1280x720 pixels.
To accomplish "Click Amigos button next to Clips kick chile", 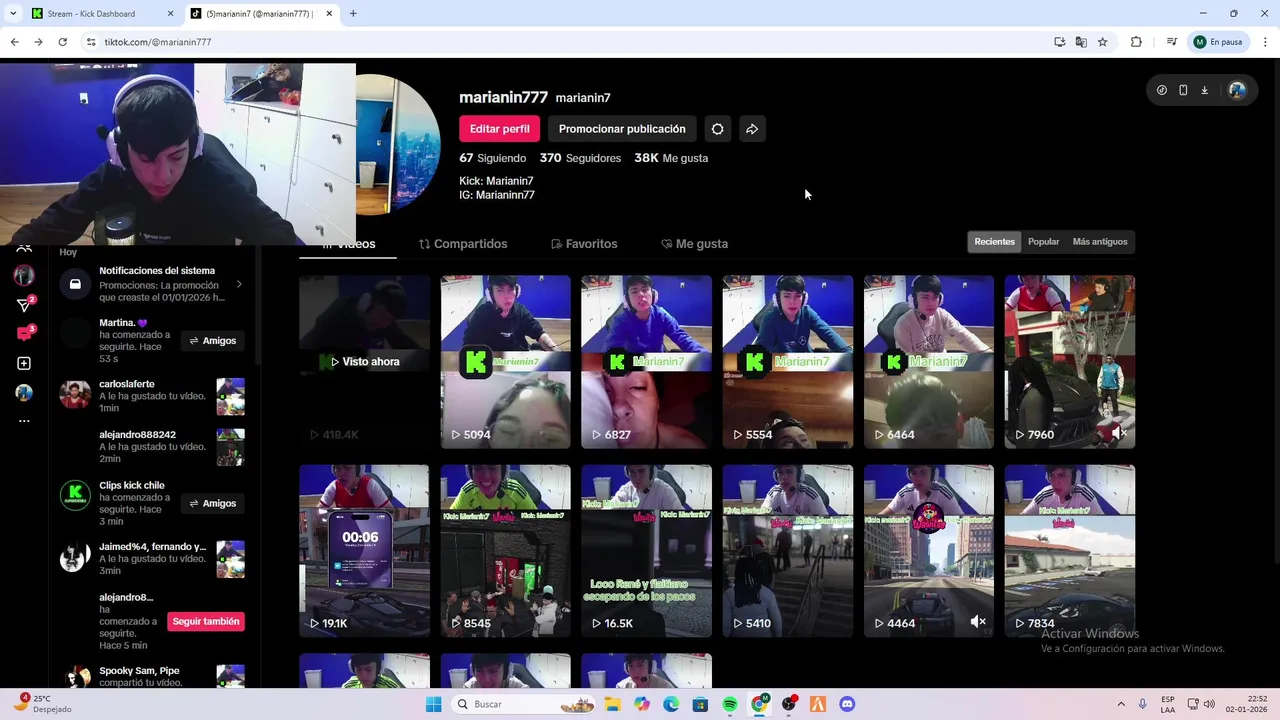I will [213, 504].
